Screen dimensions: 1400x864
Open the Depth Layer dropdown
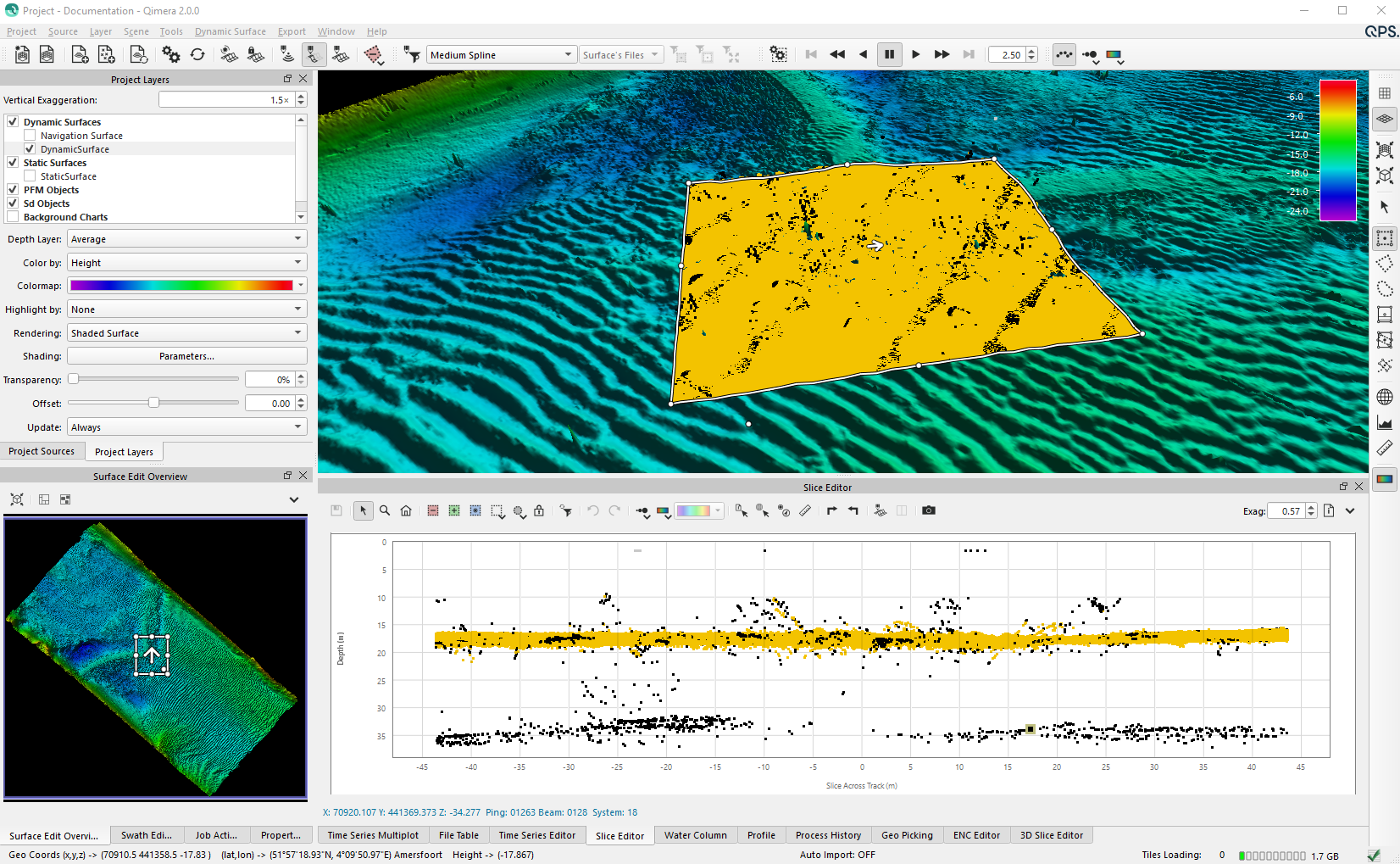point(186,239)
